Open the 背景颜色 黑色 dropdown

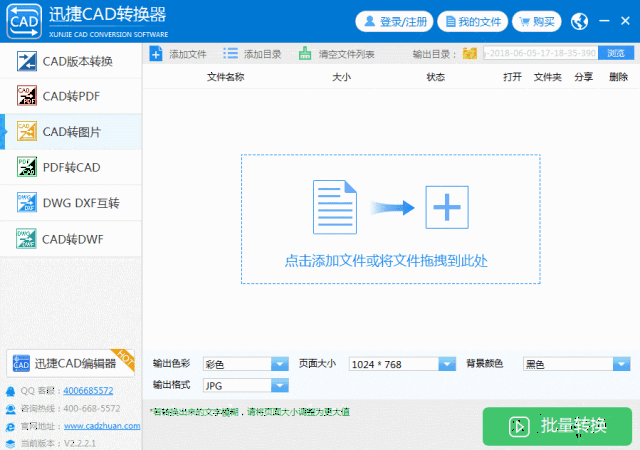pos(577,364)
